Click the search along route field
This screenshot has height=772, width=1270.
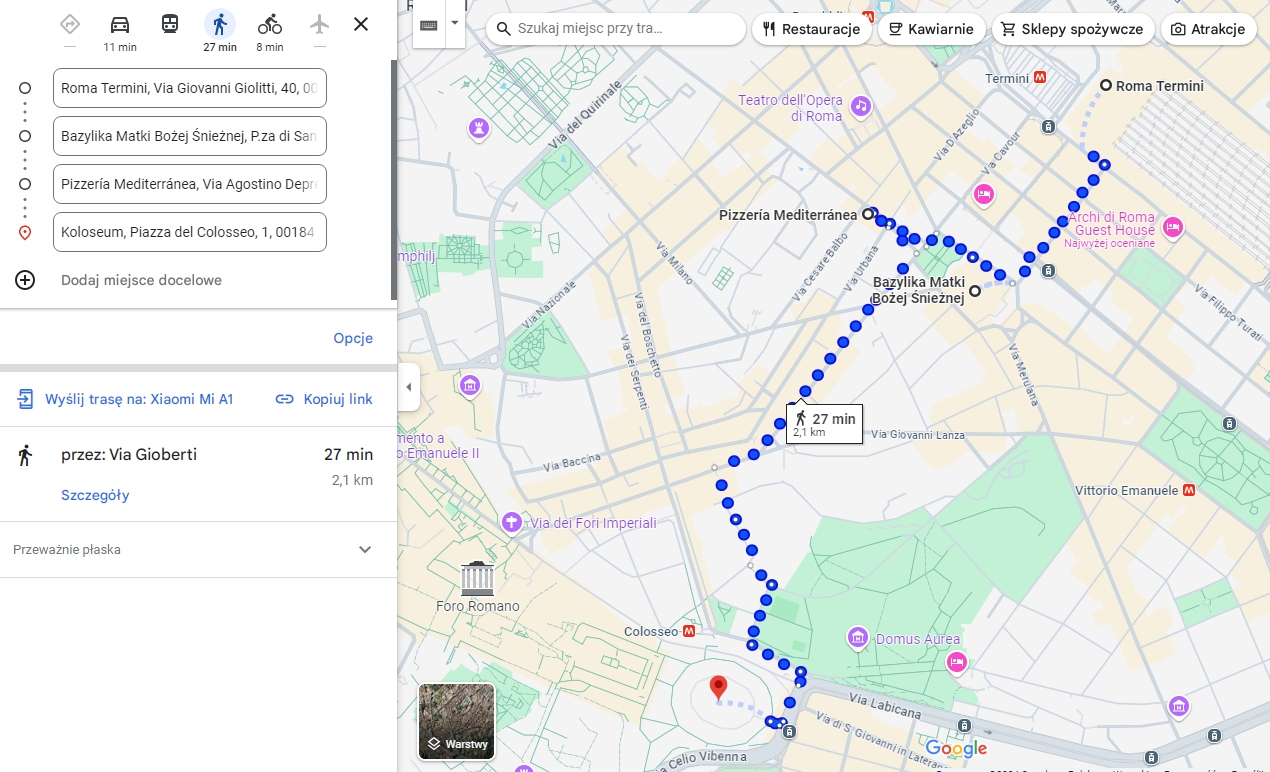(x=615, y=29)
